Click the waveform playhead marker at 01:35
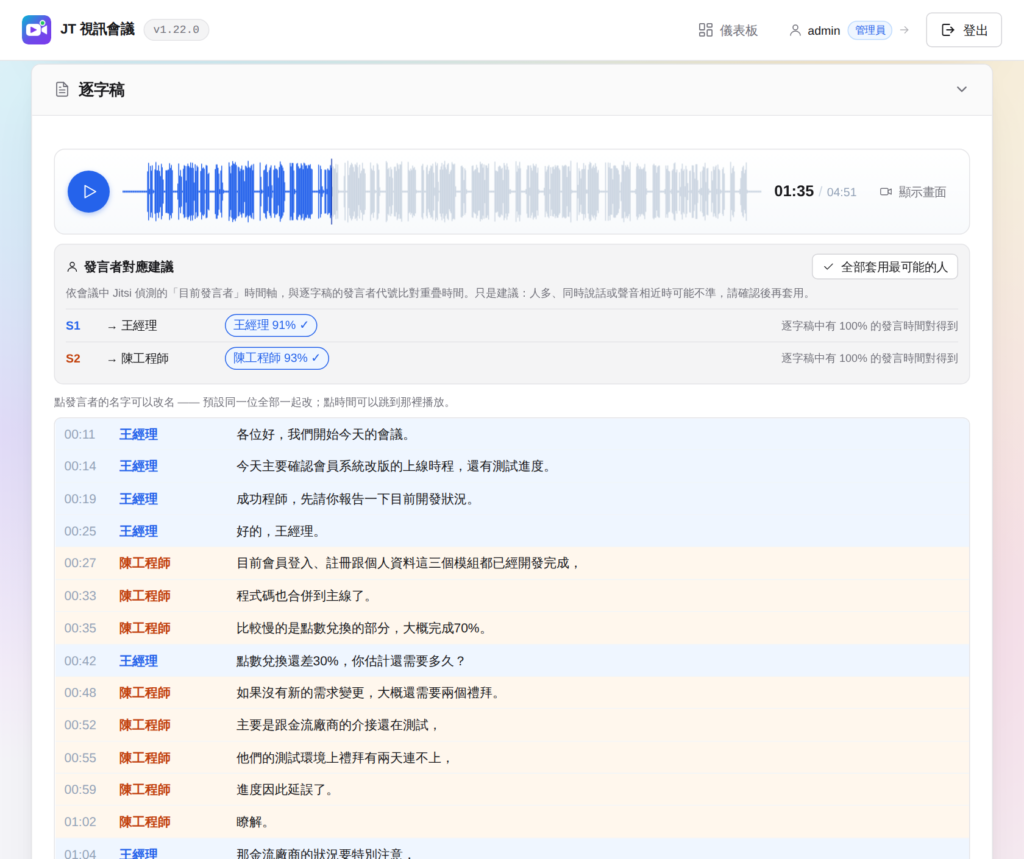1024x859 pixels. coord(332,191)
